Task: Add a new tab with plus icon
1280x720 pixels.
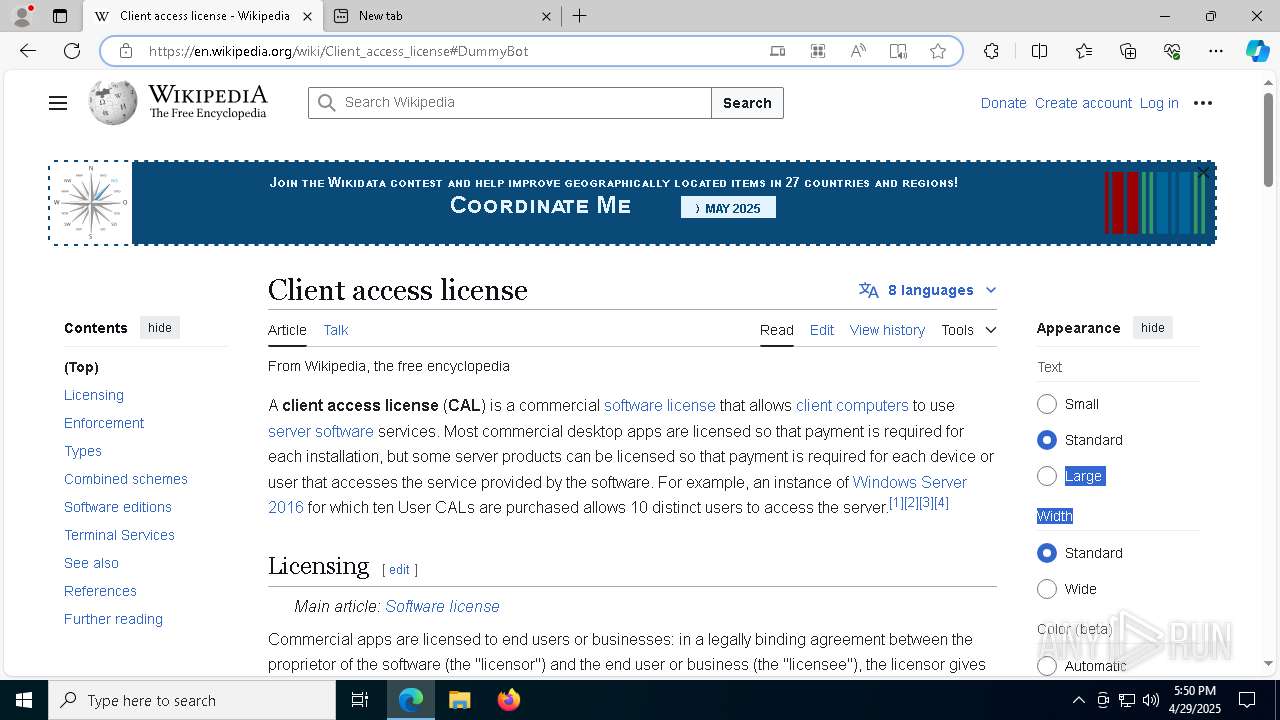Action: tap(579, 16)
